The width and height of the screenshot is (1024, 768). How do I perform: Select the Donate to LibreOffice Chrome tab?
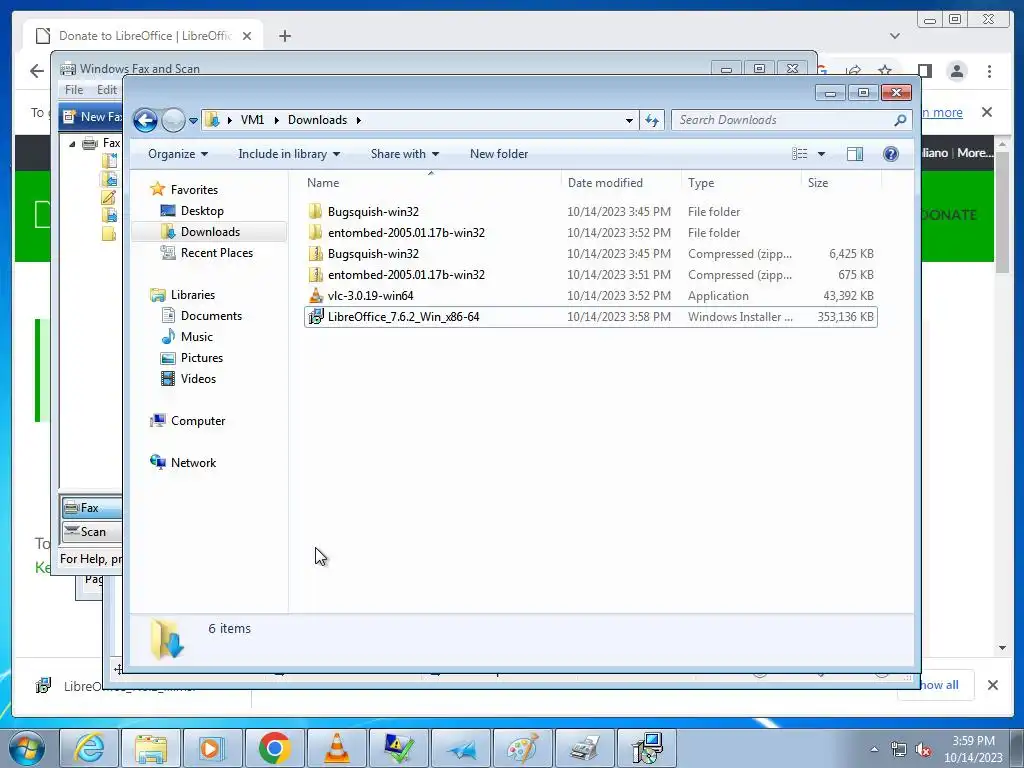[x=144, y=36]
